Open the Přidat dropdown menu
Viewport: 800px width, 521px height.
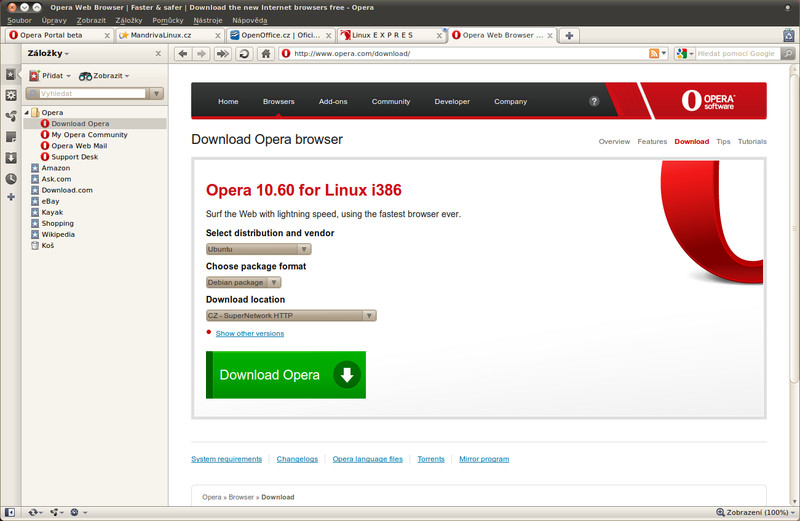coord(50,76)
